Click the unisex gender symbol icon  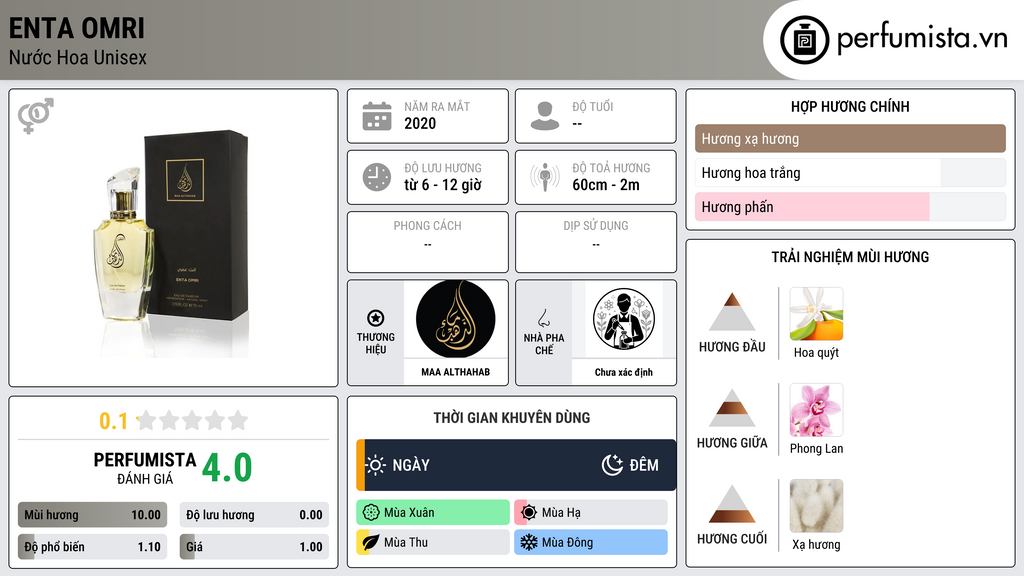click(x=36, y=116)
